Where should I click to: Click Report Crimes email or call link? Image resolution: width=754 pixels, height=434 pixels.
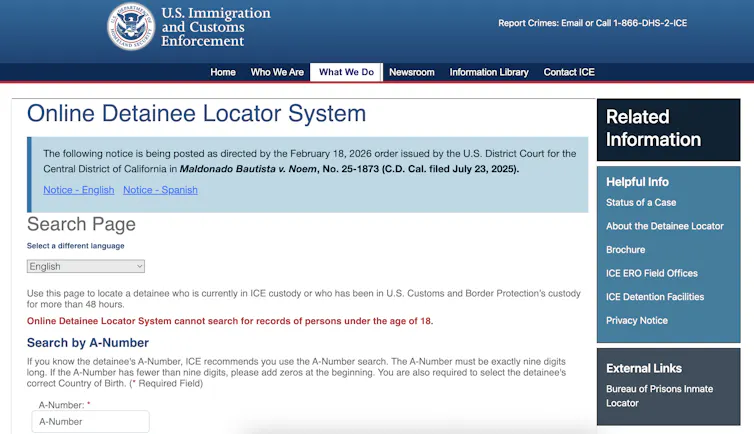592,23
